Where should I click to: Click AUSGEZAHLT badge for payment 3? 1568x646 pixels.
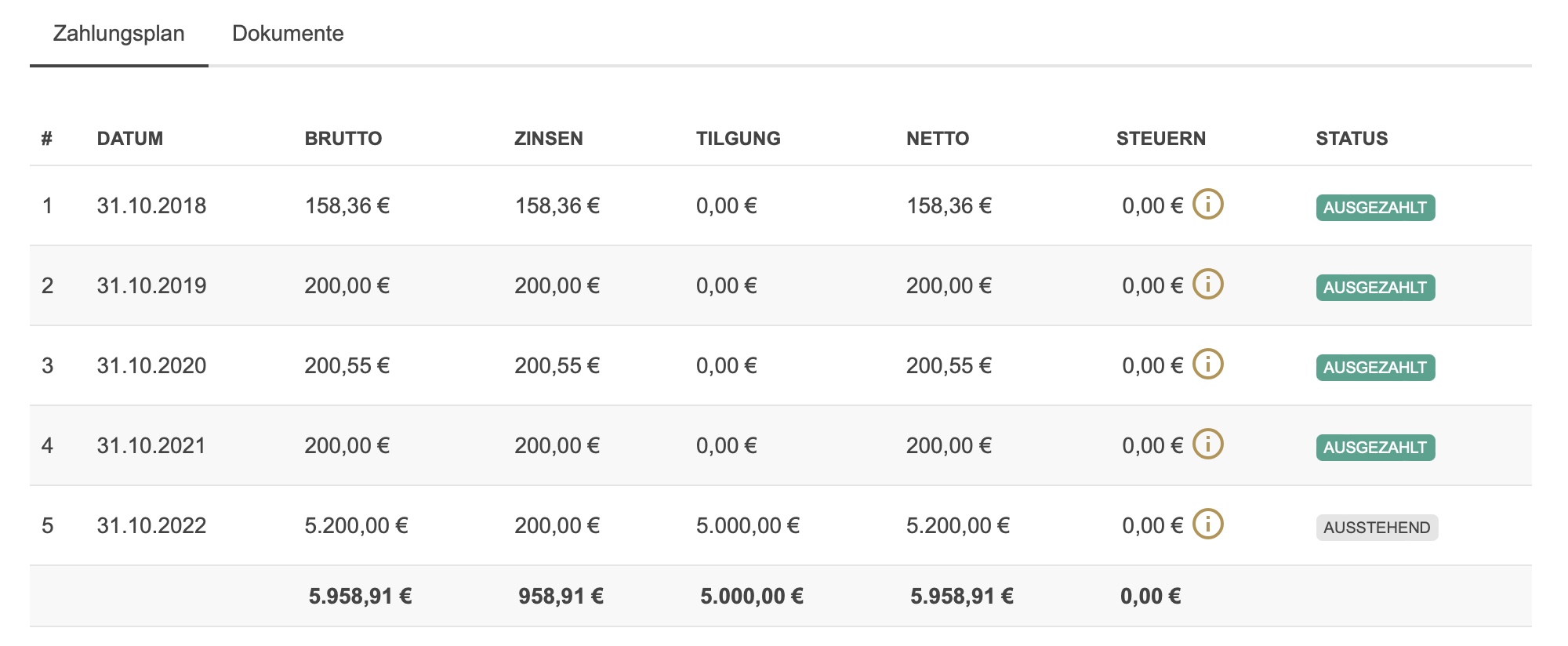1374,368
